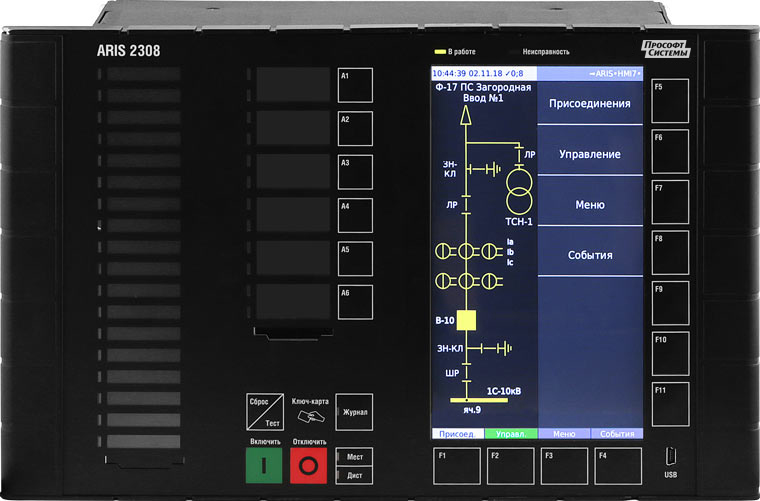Click the green Включить (on) button

tap(264, 465)
